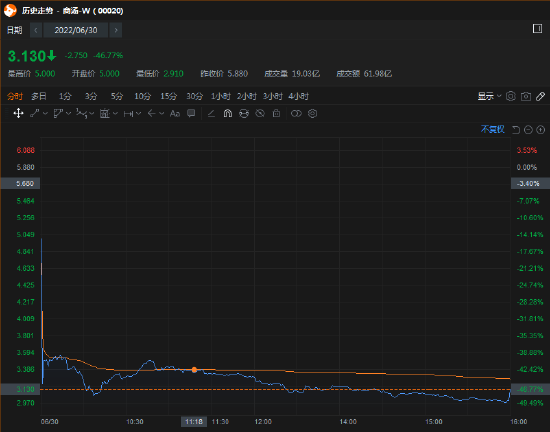Switch to 1小时 interval tab
The width and height of the screenshot is (550, 432).
point(221,96)
